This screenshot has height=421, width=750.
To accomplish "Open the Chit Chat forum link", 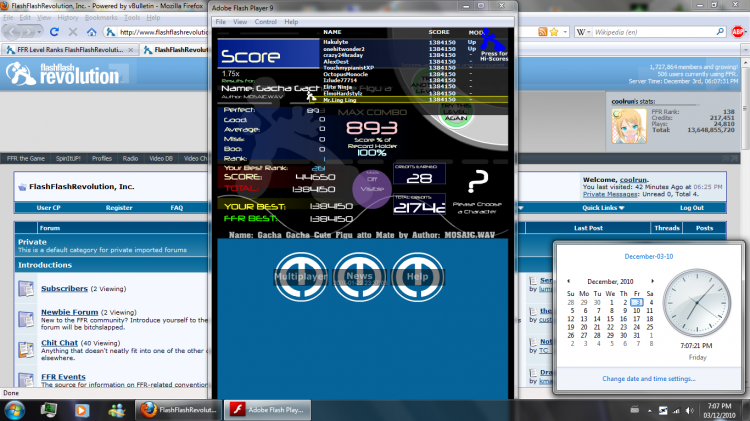I will 59,343.
